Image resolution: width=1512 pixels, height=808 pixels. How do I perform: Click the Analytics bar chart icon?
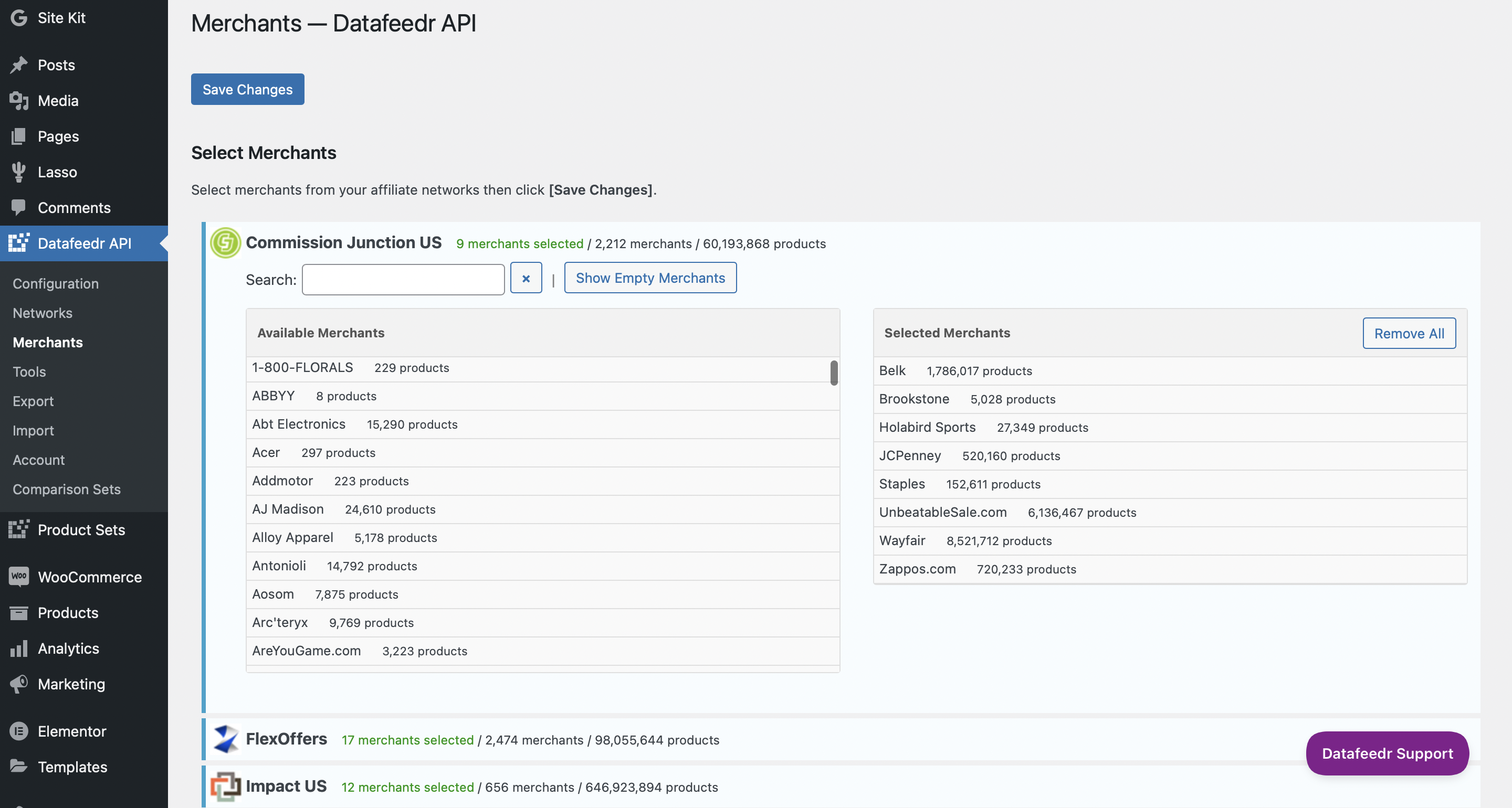pyautogui.click(x=19, y=648)
